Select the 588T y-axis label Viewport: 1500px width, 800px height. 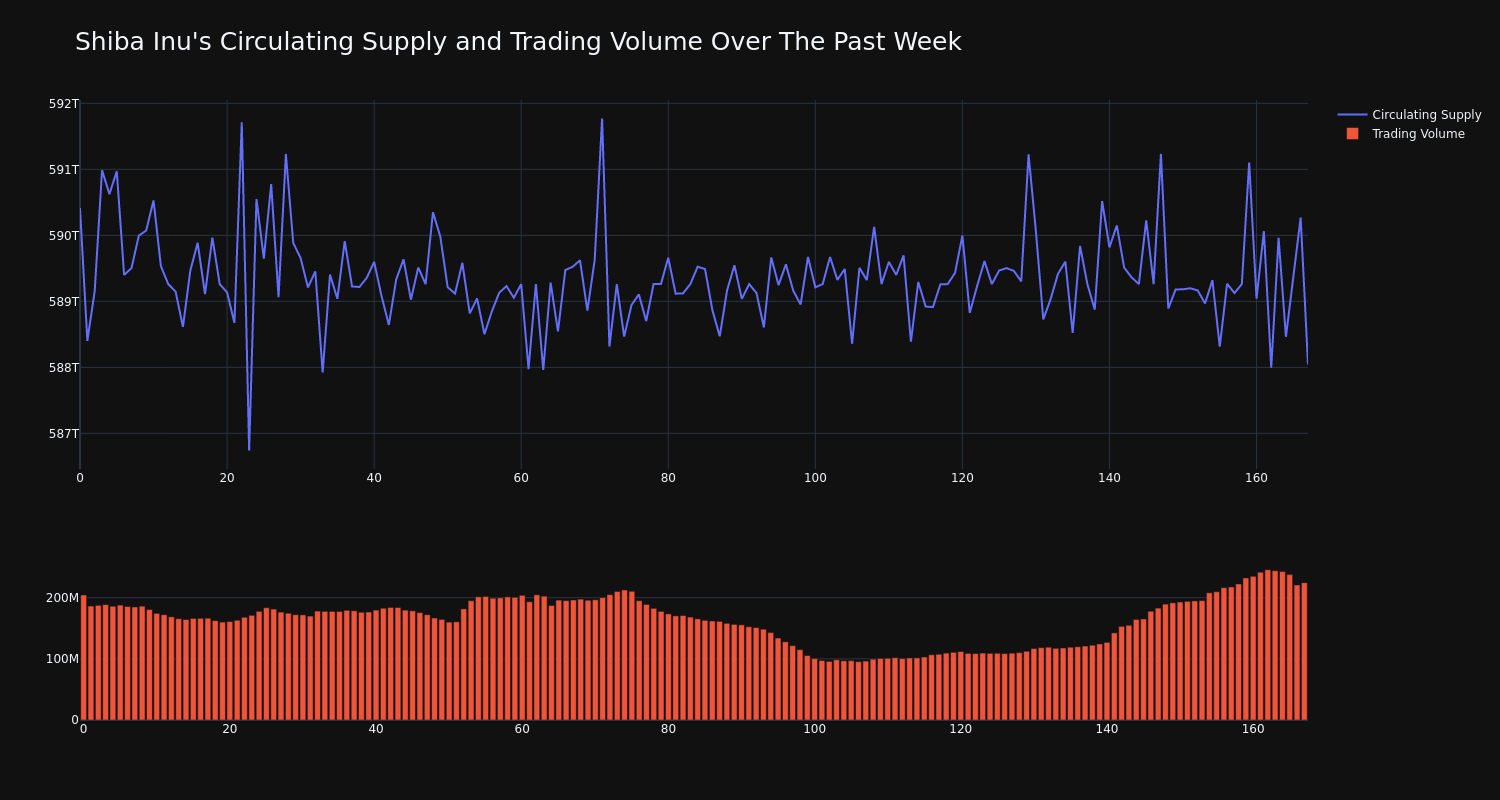tap(63, 368)
